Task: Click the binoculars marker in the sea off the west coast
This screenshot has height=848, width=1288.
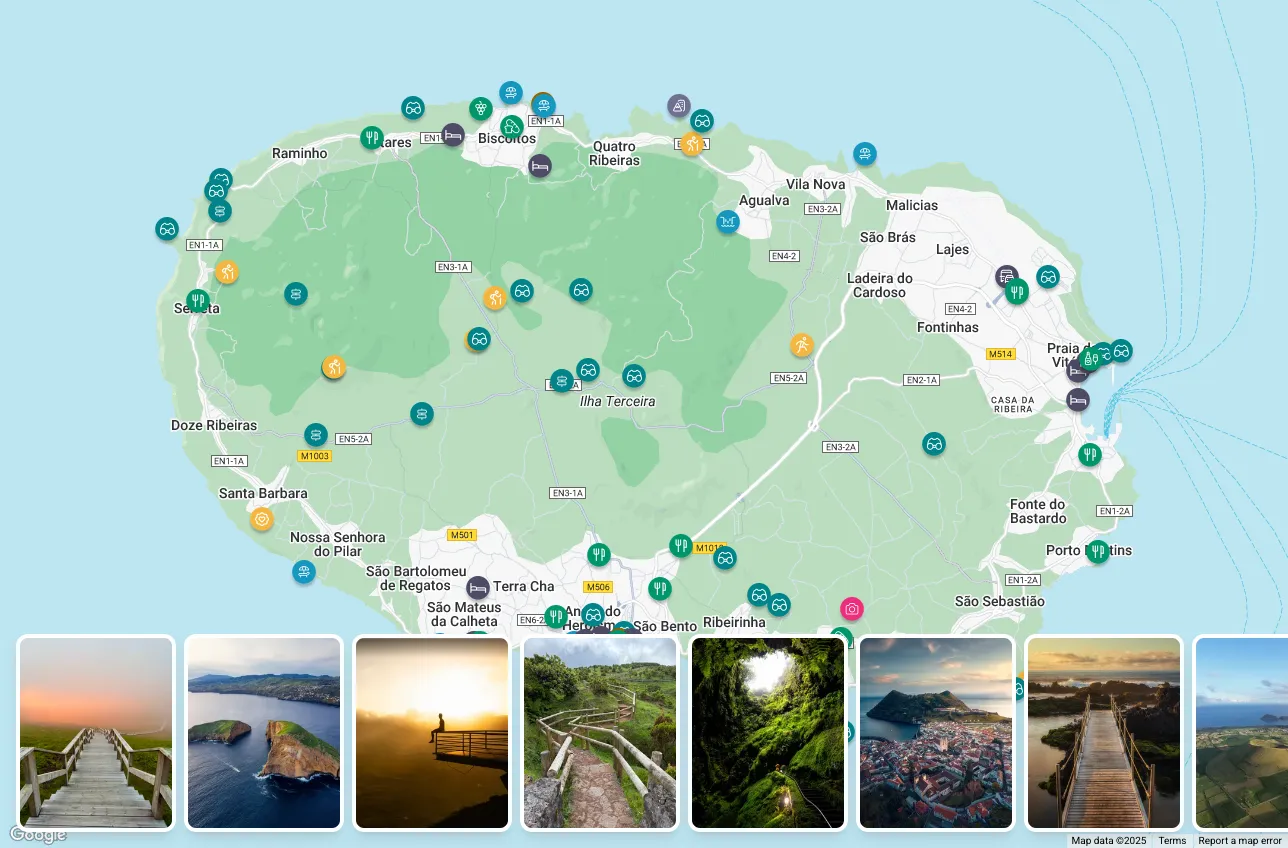Action: (167, 229)
